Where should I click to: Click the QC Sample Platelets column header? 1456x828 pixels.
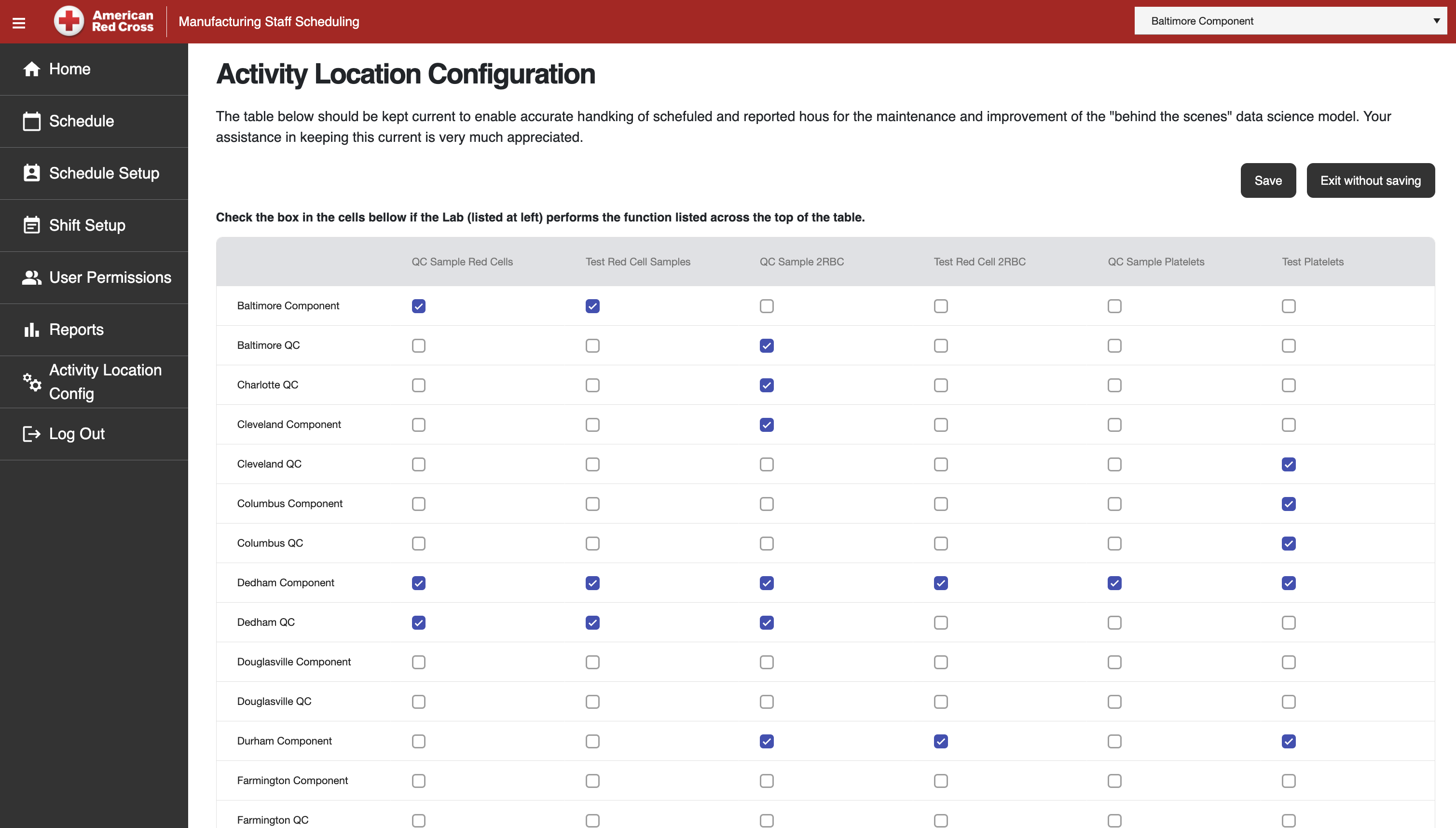click(x=1156, y=262)
